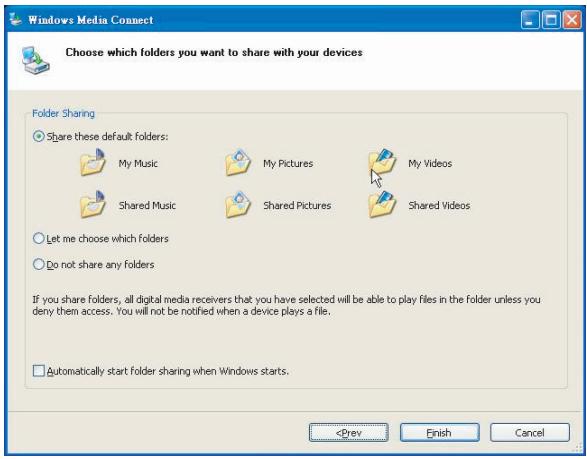
Task: Click the My Pictures label
Action: [x=288, y=164]
